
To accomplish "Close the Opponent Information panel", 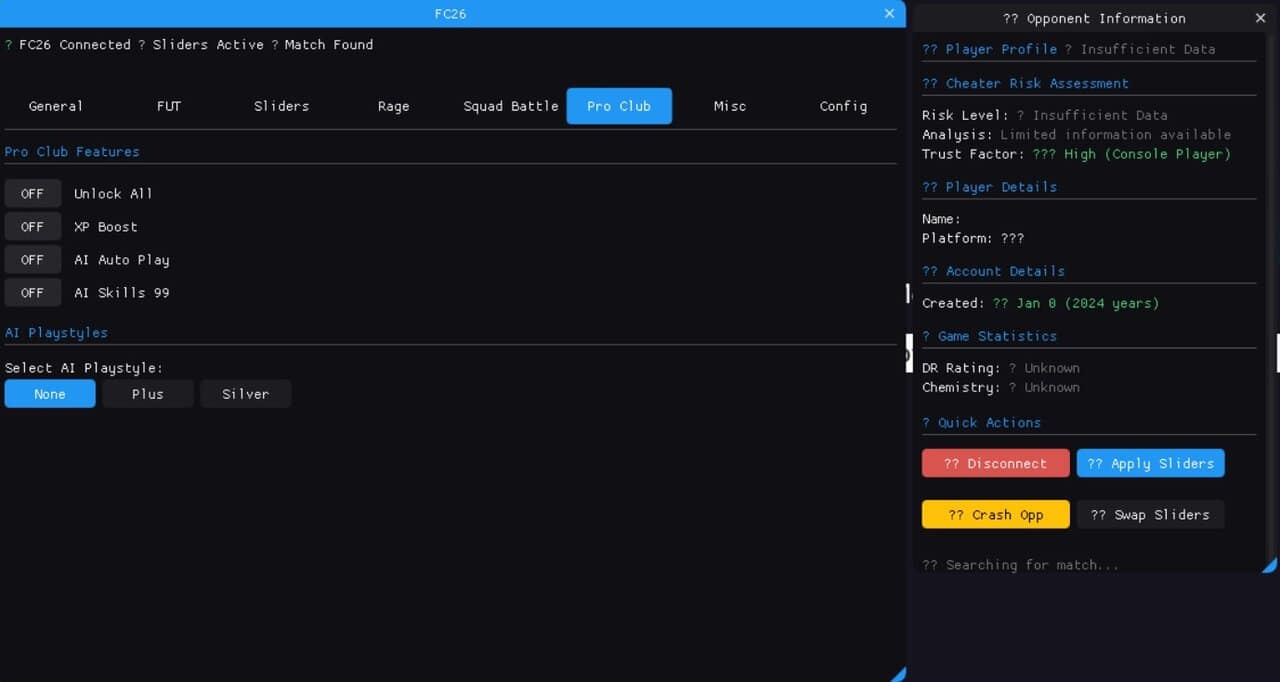I will (1260, 18).
